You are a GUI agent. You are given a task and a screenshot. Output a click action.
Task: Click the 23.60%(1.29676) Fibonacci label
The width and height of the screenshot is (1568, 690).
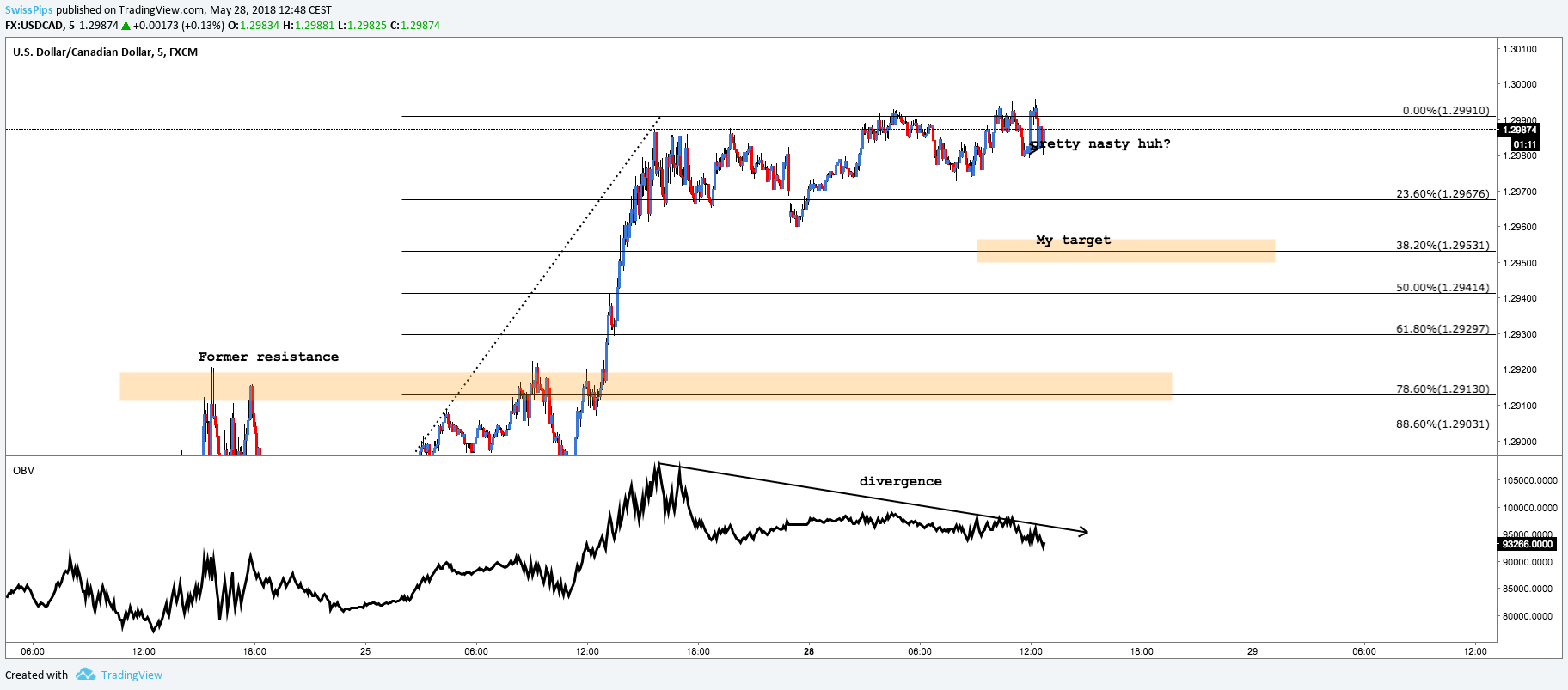[1442, 194]
